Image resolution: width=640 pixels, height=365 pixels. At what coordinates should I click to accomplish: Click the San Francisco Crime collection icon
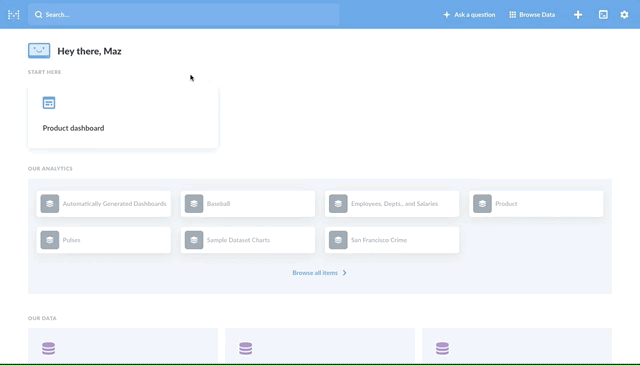(338, 240)
